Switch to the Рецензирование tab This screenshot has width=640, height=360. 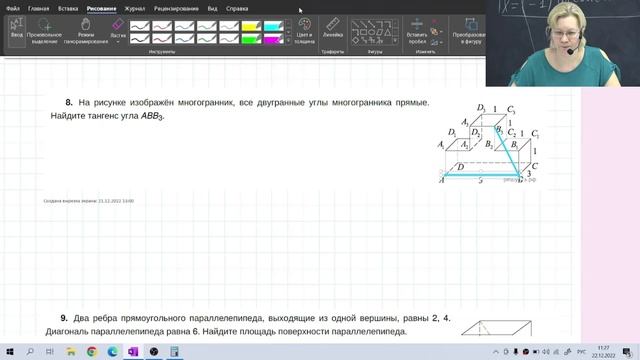coord(176,9)
